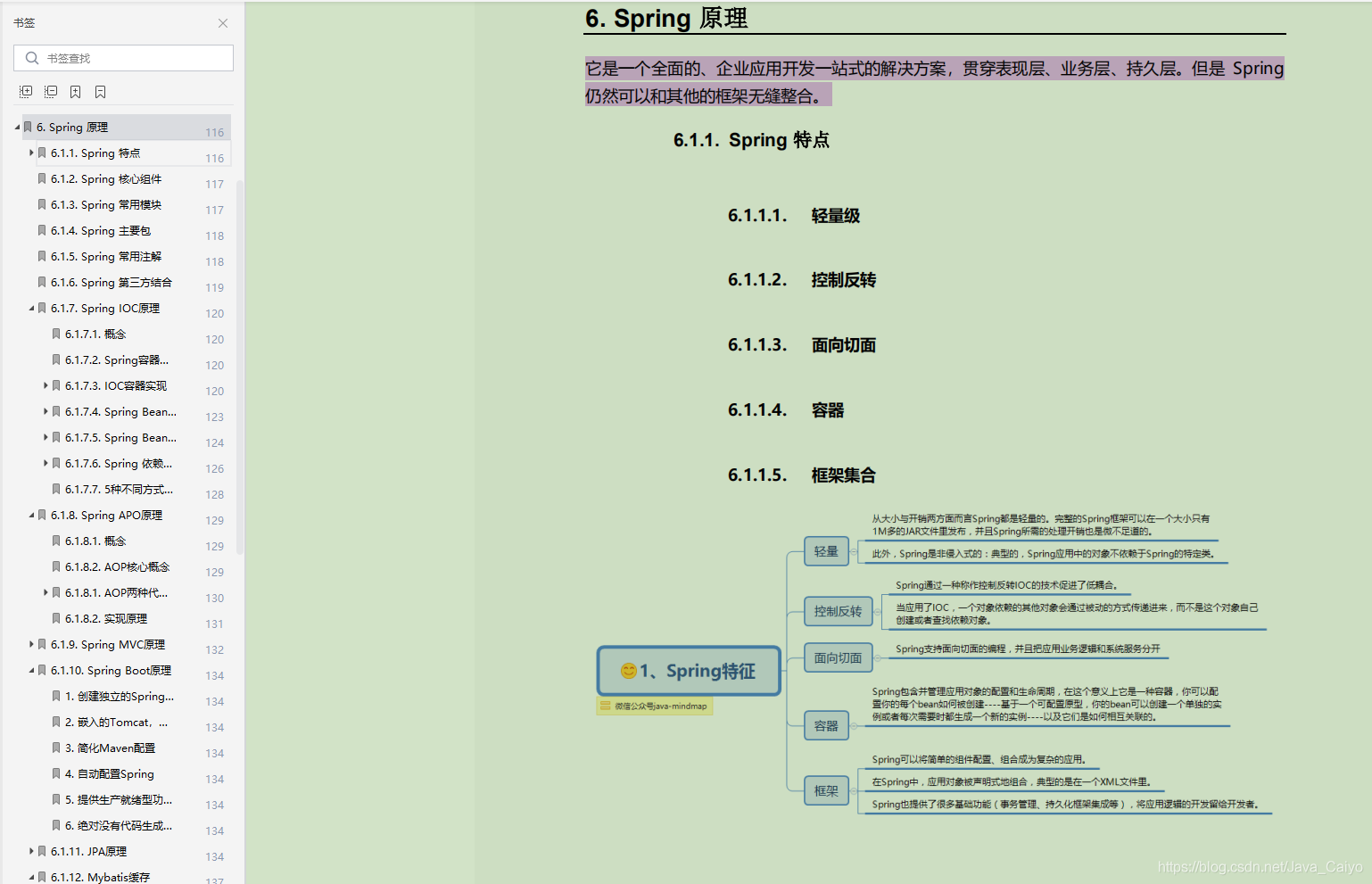Expand the 6.1.7.6. Spring 依赖 arrow
The image size is (1372, 884).
point(45,464)
